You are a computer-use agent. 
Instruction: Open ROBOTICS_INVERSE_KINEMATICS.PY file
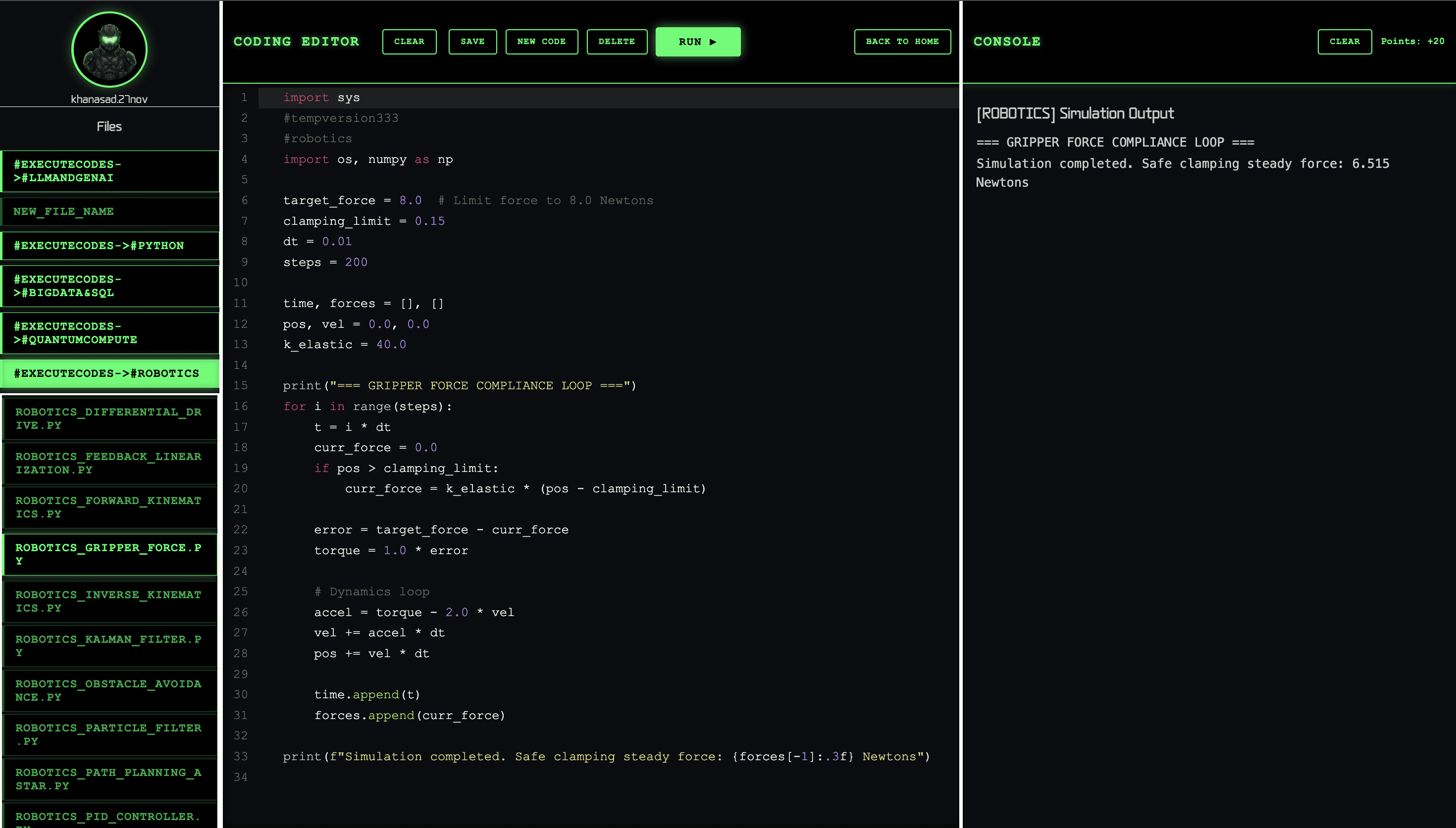[x=110, y=602]
